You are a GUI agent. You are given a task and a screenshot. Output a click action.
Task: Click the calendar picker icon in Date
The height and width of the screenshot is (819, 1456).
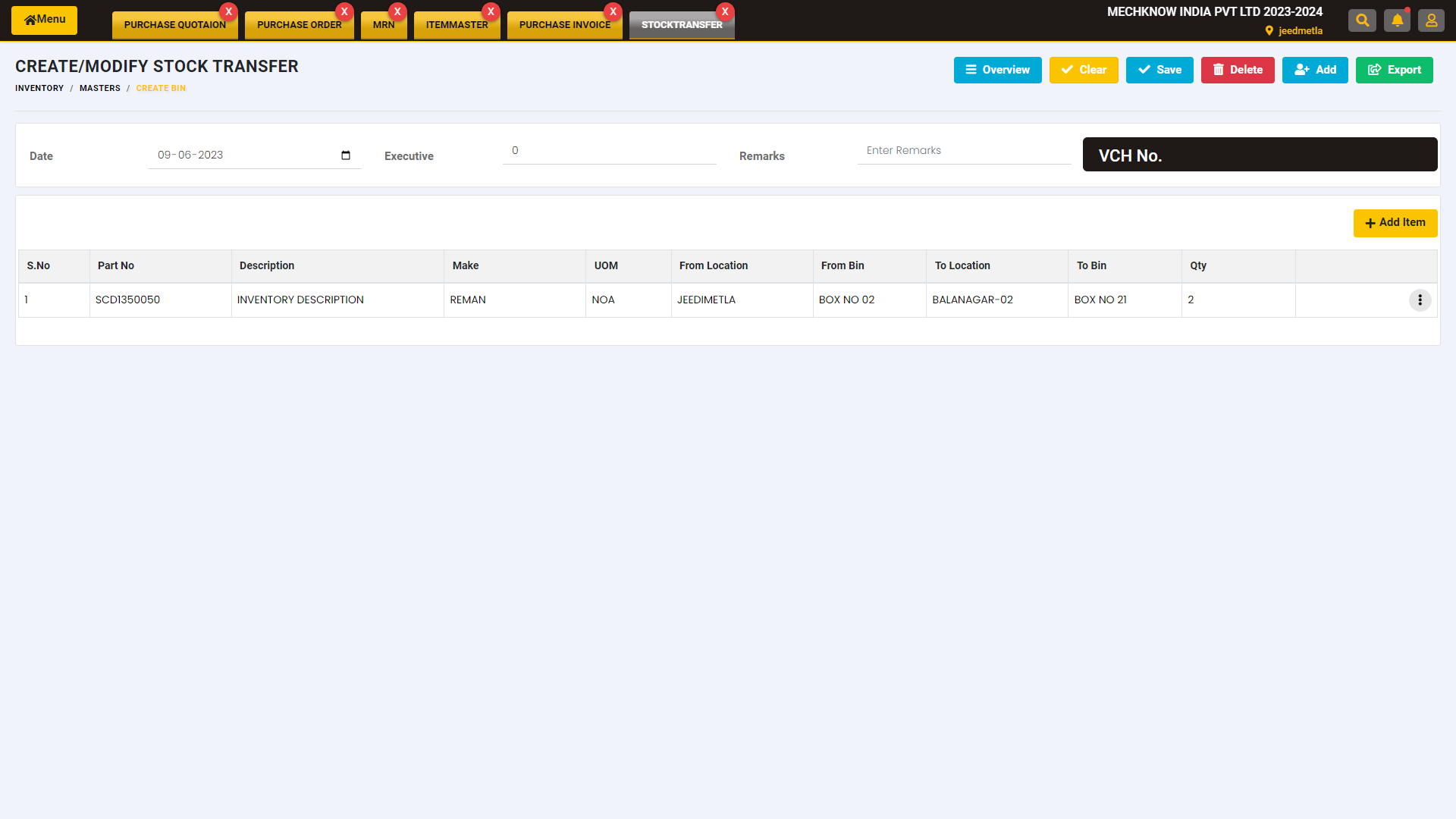point(346,155)
